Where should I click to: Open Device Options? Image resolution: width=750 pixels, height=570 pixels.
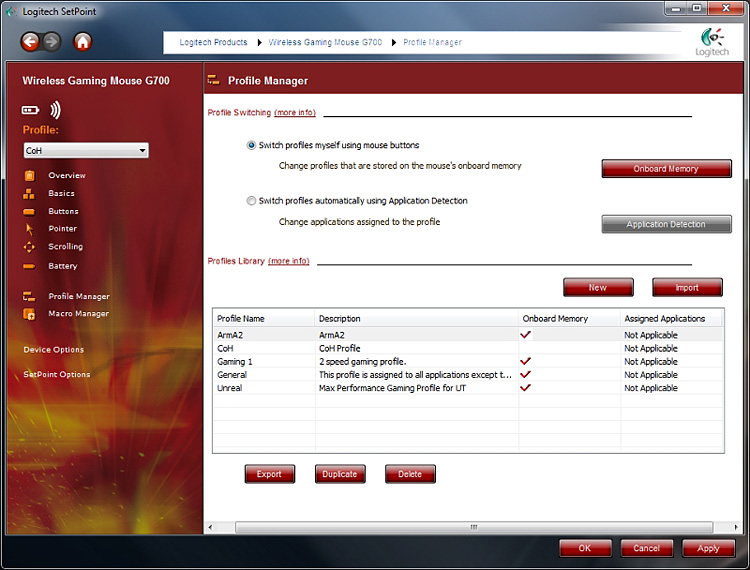(x=54, y=350)
